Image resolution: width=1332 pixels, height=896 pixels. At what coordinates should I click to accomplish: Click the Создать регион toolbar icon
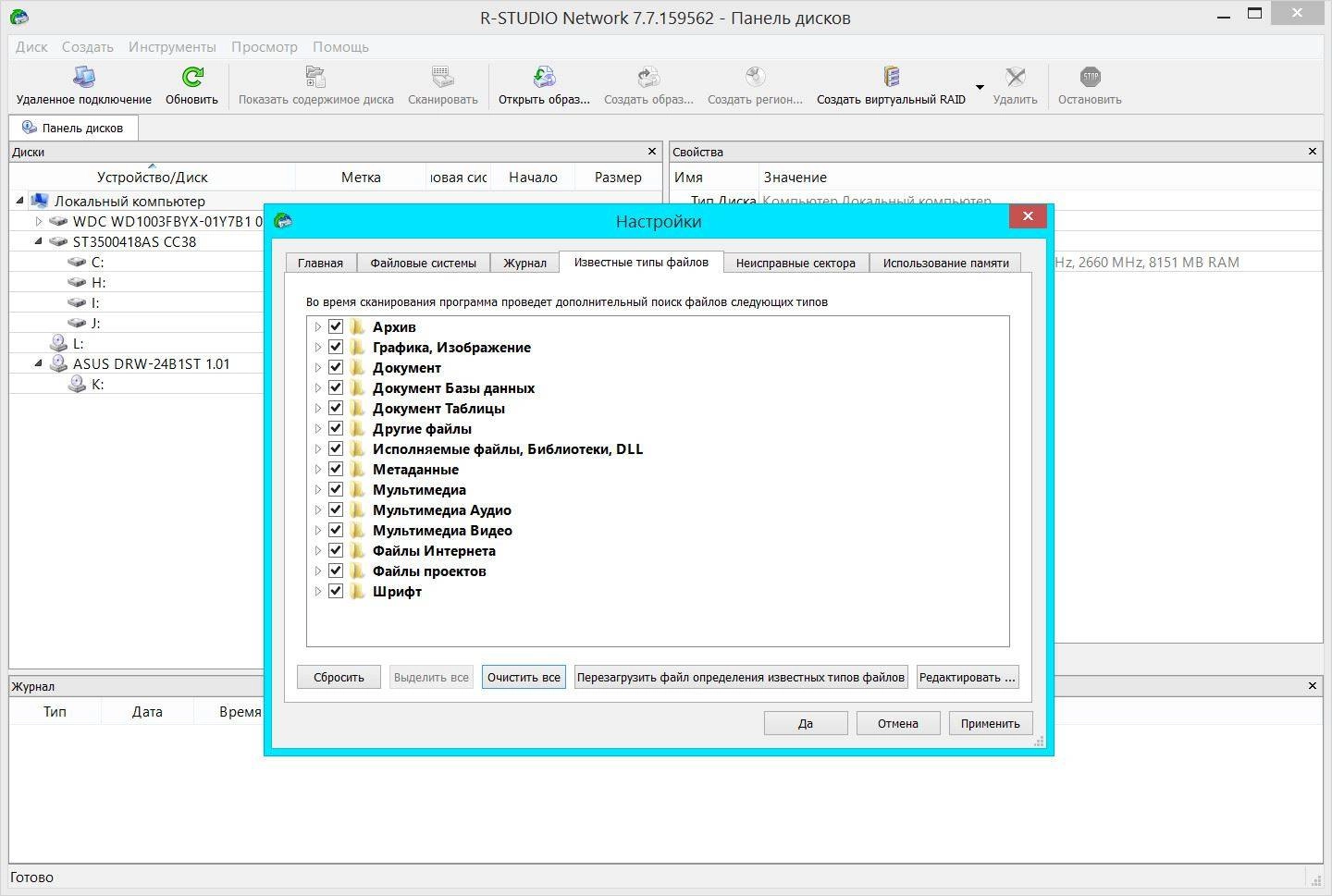click(x=755, y=77)
